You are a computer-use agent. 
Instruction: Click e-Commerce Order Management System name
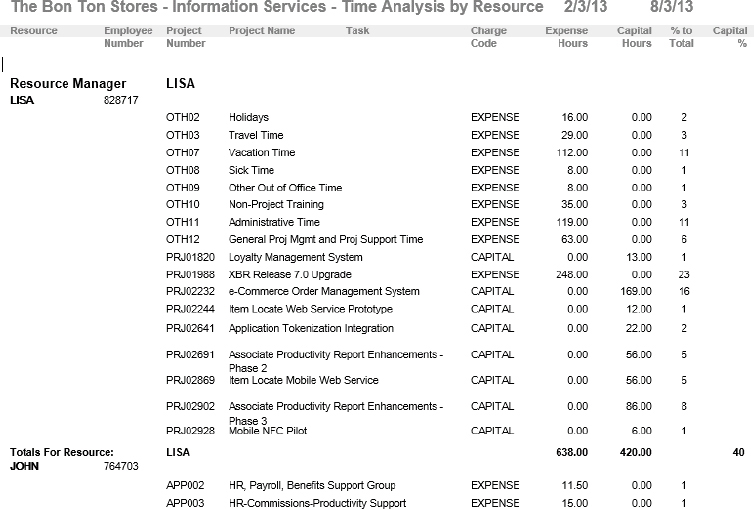tap(324, 291)
